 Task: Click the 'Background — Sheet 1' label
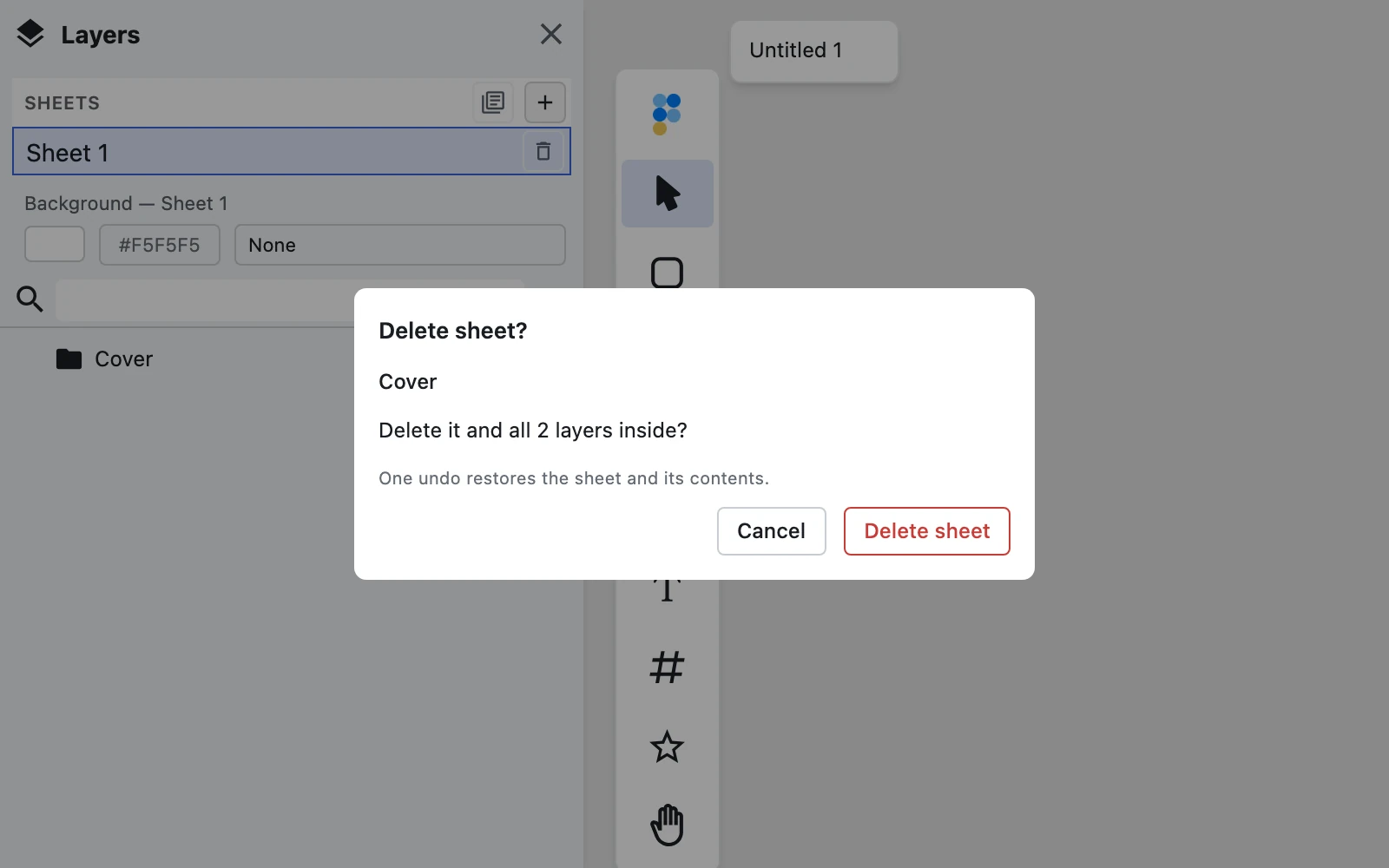pos(126,203)
